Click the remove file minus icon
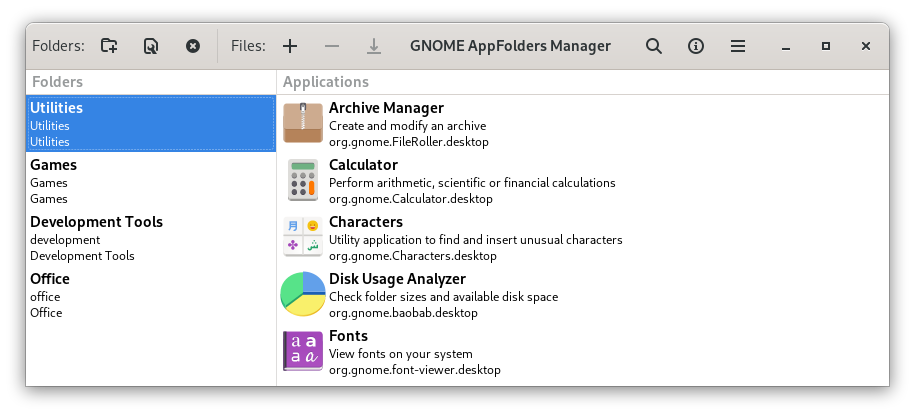The width and height of the screenshot is (915, 415). coord(332,46)
